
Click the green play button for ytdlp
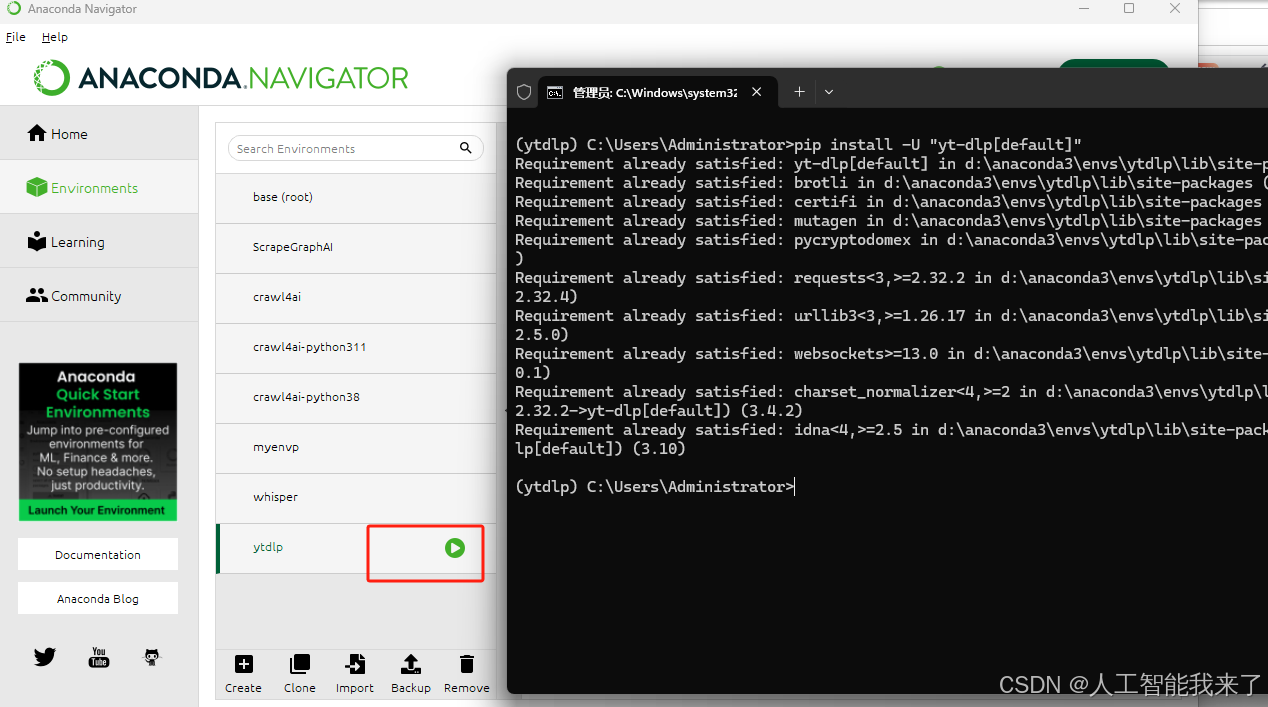click(455, 547)
